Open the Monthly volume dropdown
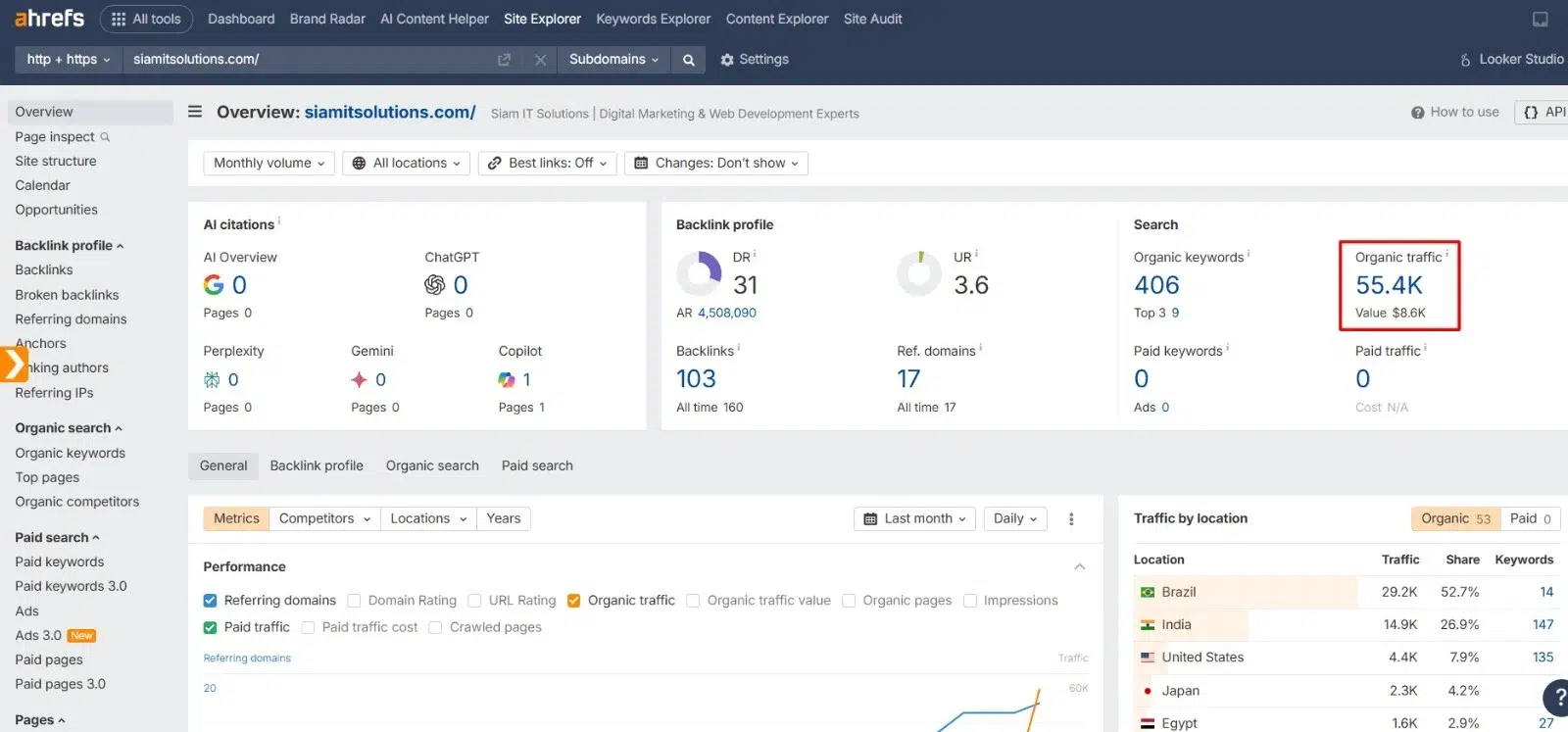 tap(269, 164)
